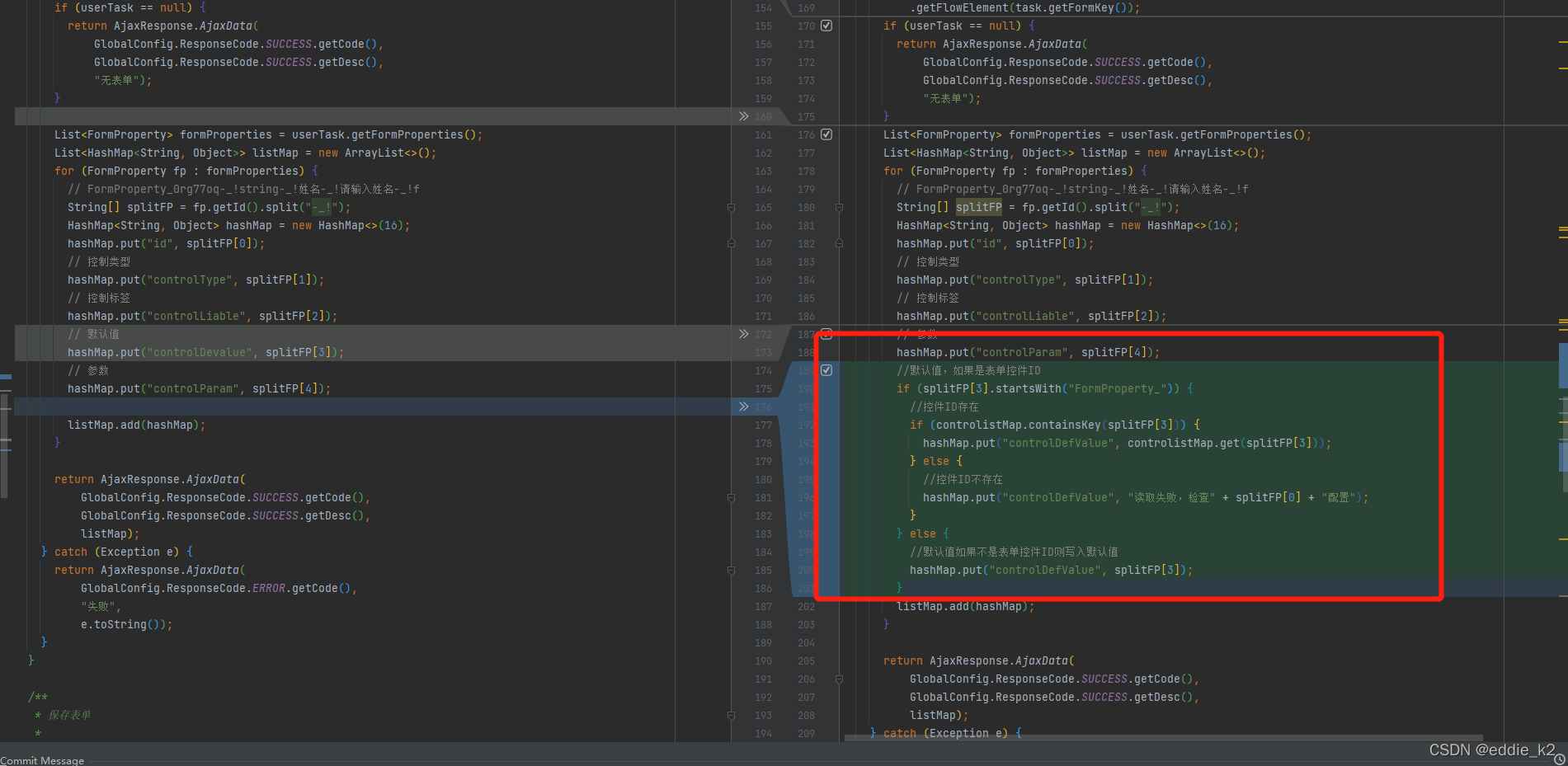1568x766 pixels.
Task: Click '//默认值如果不是表单控件ID则写入默认值' comment
Action: tap(1014, 552)
